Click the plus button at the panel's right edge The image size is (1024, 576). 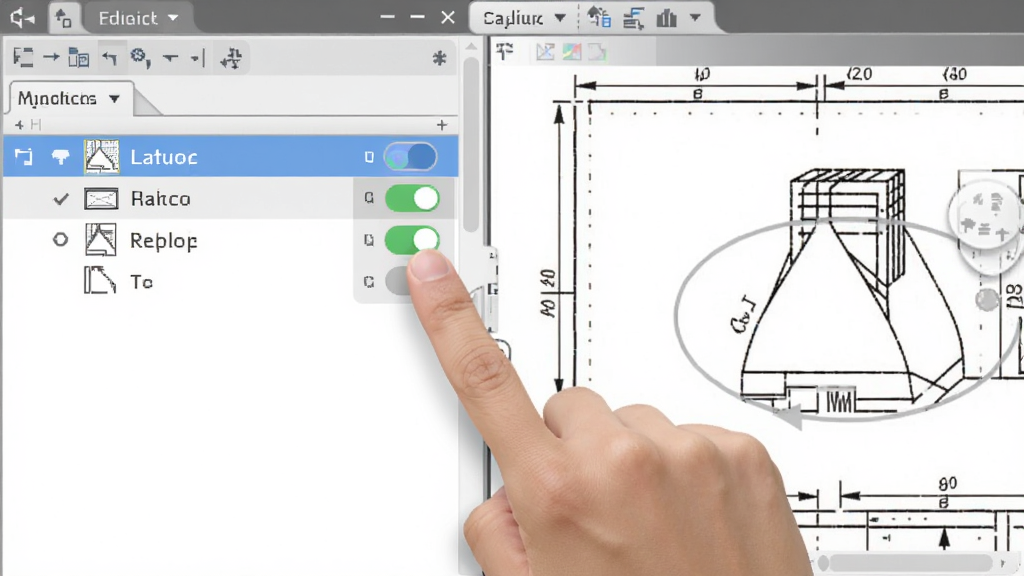pos(442,125)
